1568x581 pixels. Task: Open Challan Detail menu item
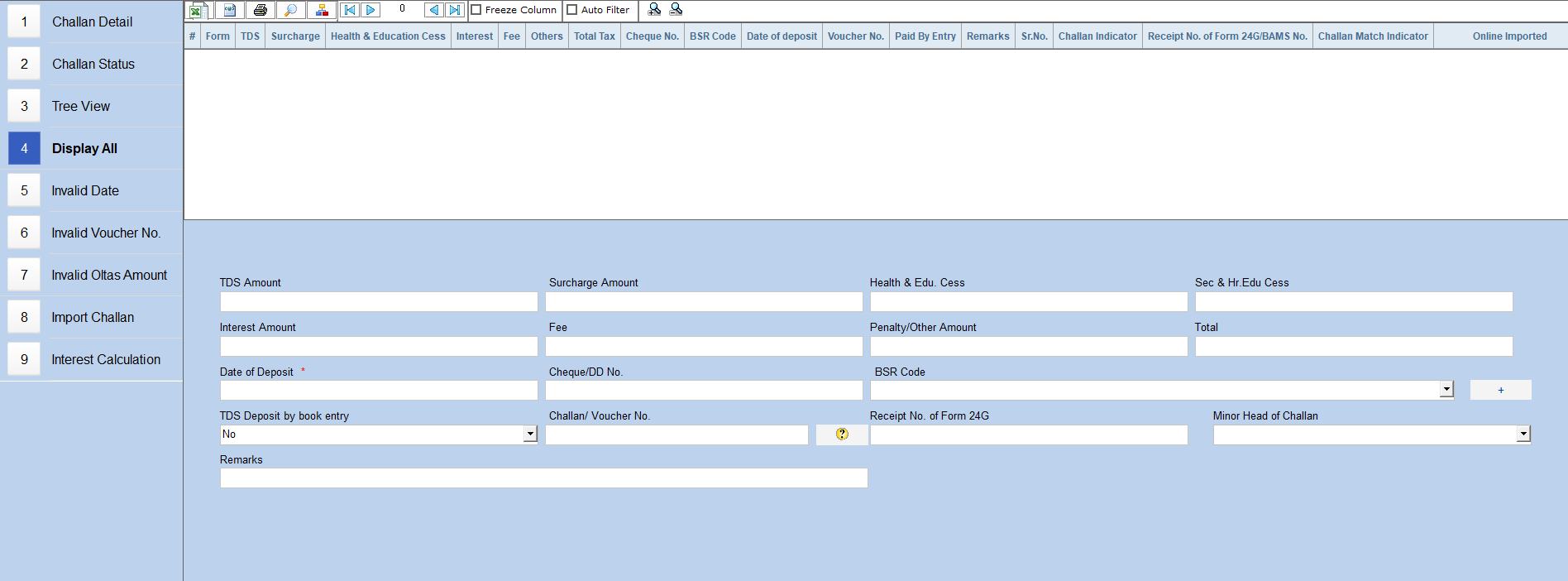point(92,22)
